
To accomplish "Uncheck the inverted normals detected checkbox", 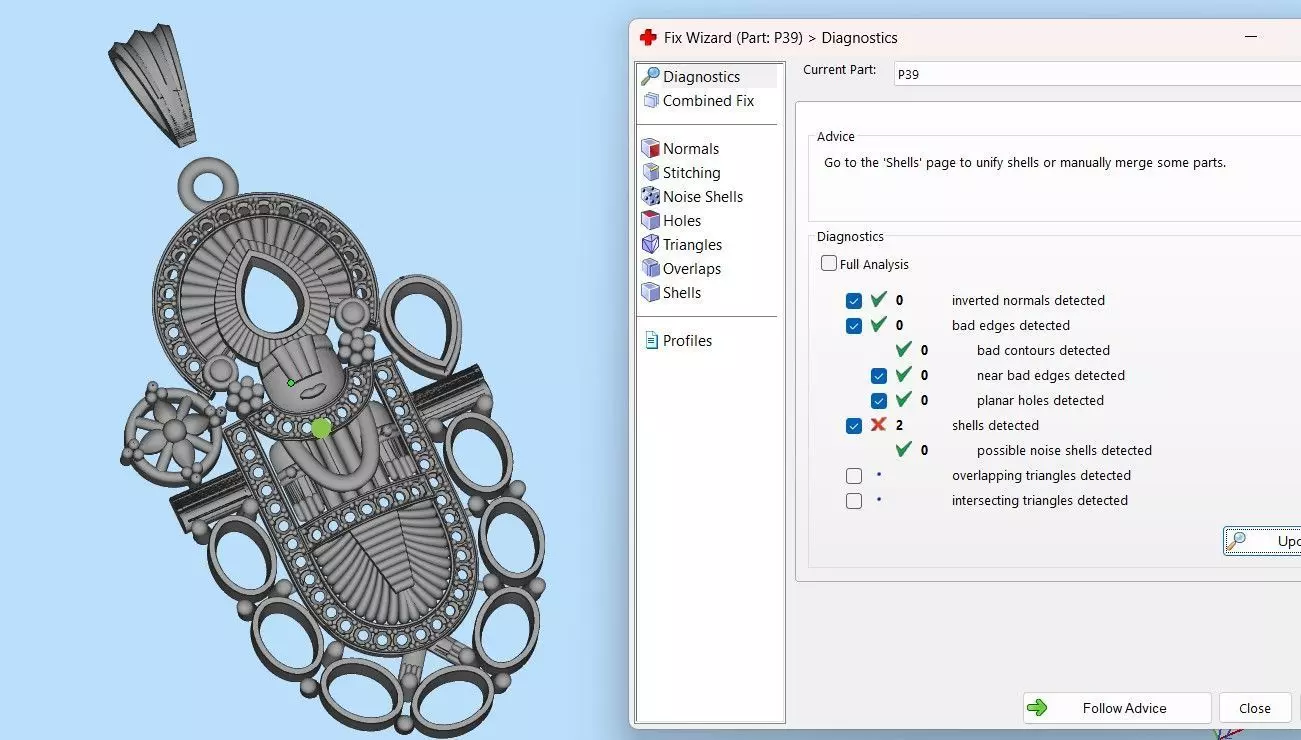I will (x=853, y=300).
